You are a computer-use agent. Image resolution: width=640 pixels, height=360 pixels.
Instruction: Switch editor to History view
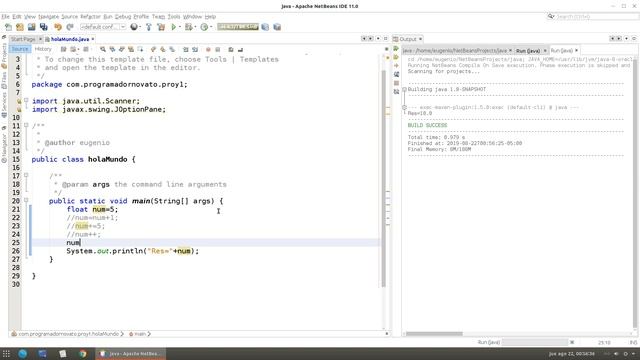point(43,49)
